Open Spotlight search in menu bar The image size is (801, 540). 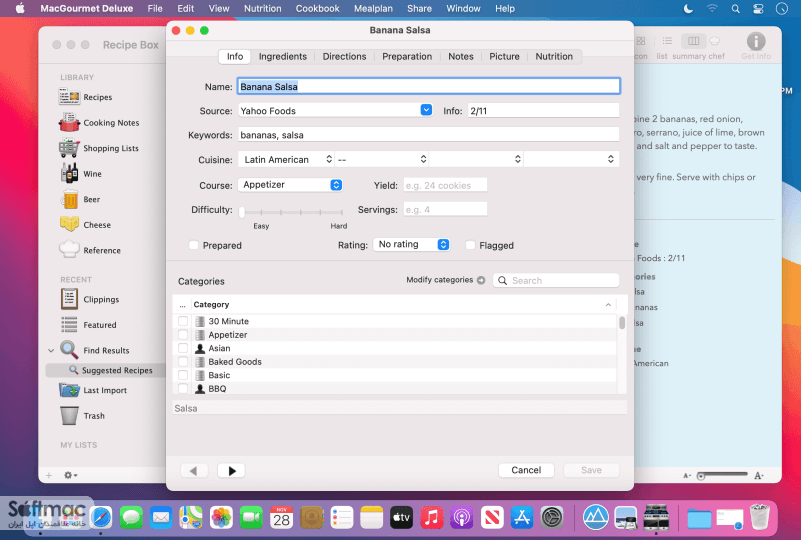tap(736, 9)
